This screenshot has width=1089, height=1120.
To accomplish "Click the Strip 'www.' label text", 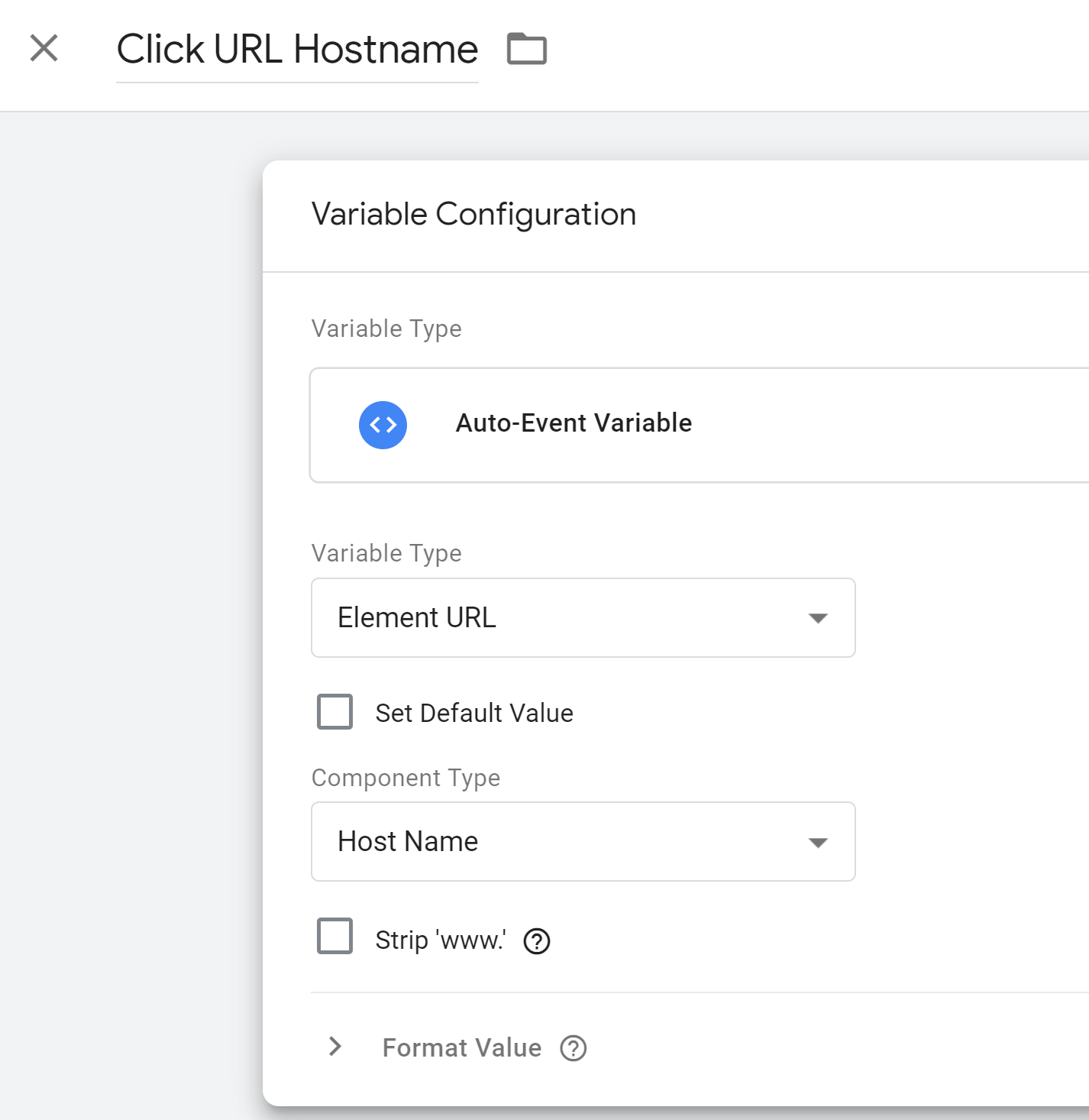I will [x=440, y=939].
